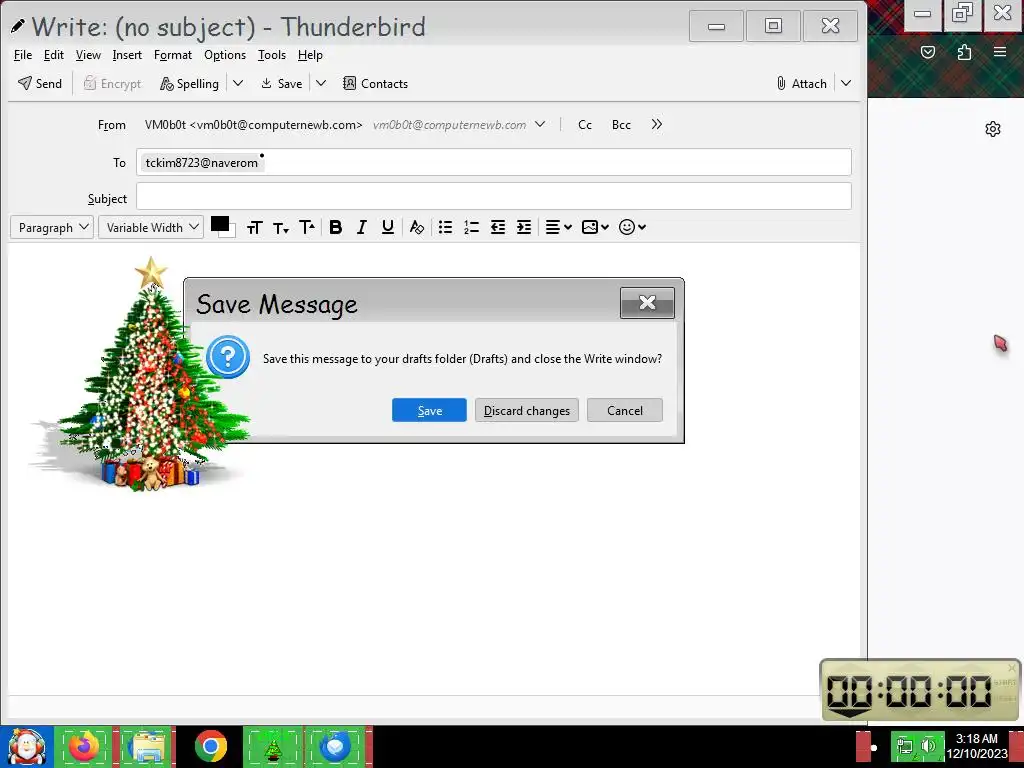This screenshot has height=768, width=1024.
Task: Click the settings gear in Firefox page
Action: tap(993, 129)
